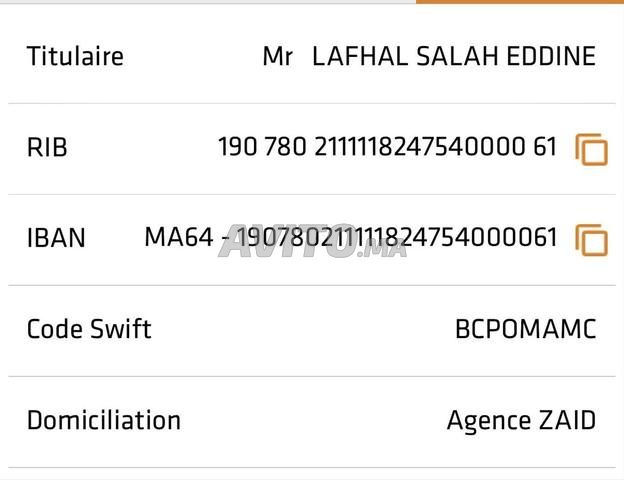Click the AVITO.MA watermark logo
This screenshot has height=480, width=624.
click(312, 242)
